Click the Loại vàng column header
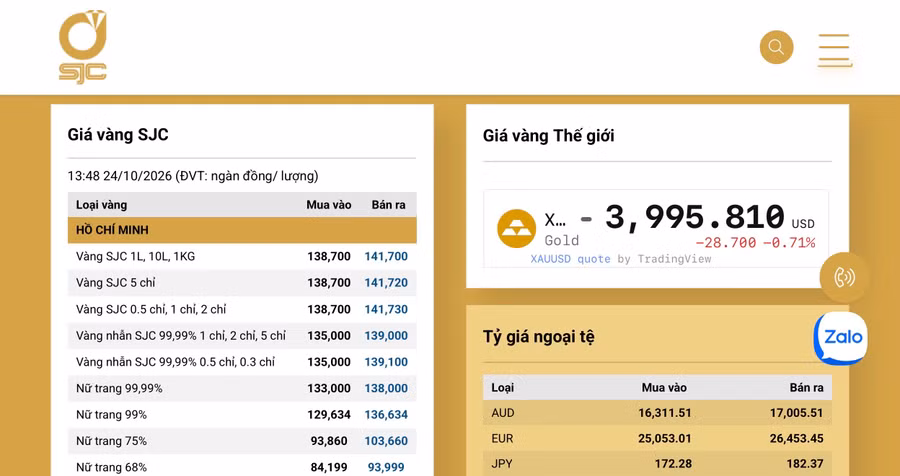The height and width of the screenshot is (476, 900). (x=102, y=205)
